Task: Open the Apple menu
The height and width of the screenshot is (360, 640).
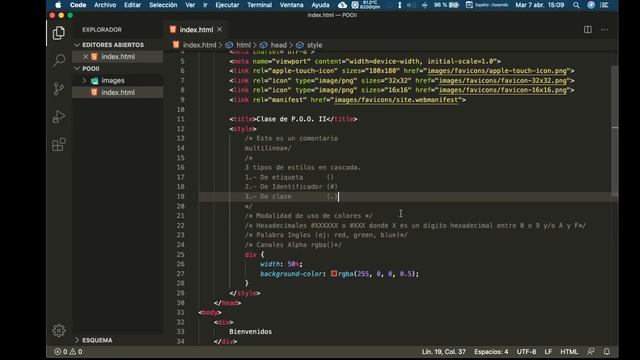Action: click(x=58, y=5)
